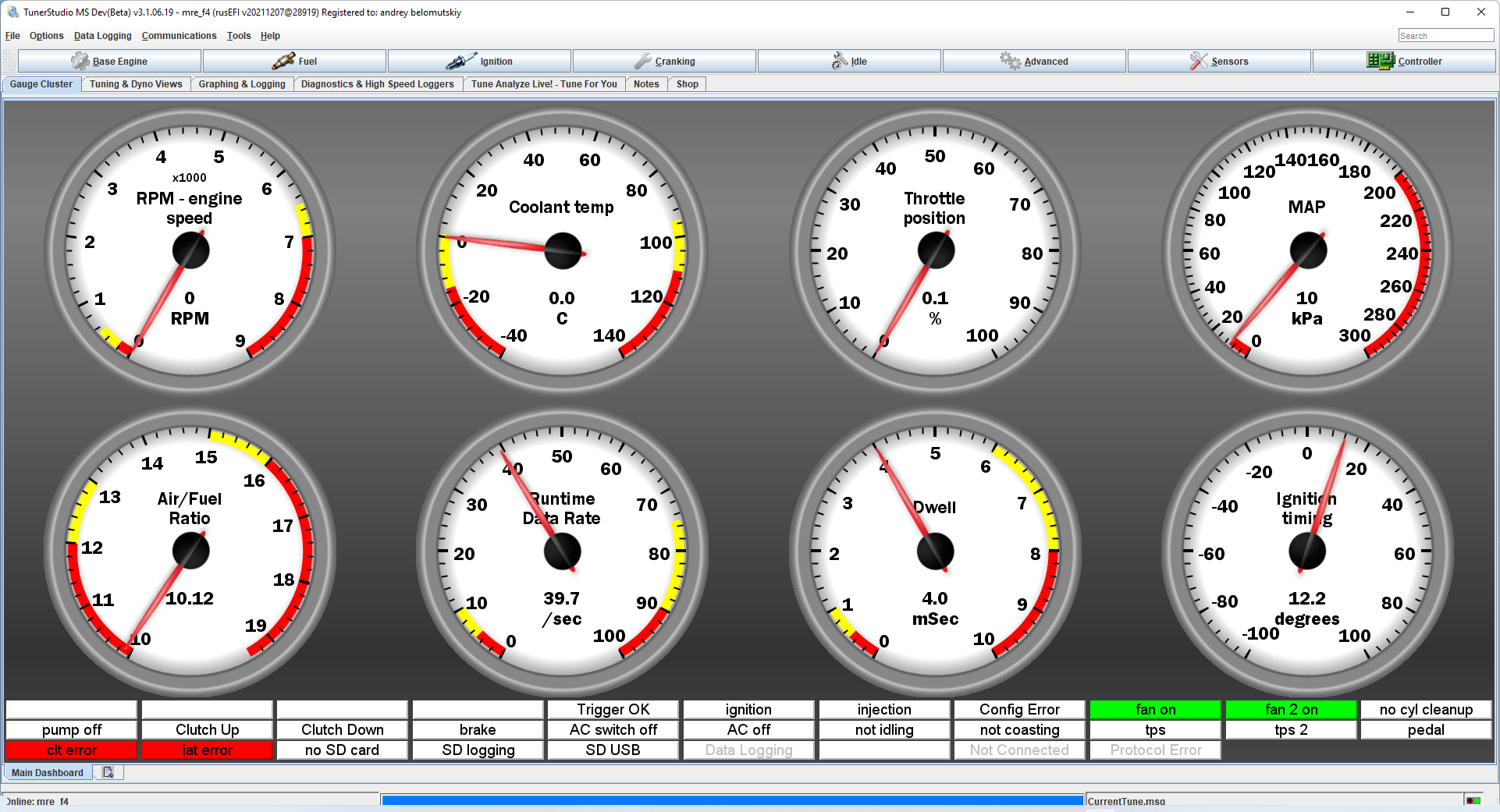Screen dimensions: 1500x812
Task: Open the Controller board menu
Action: [x=1405, y=61]
